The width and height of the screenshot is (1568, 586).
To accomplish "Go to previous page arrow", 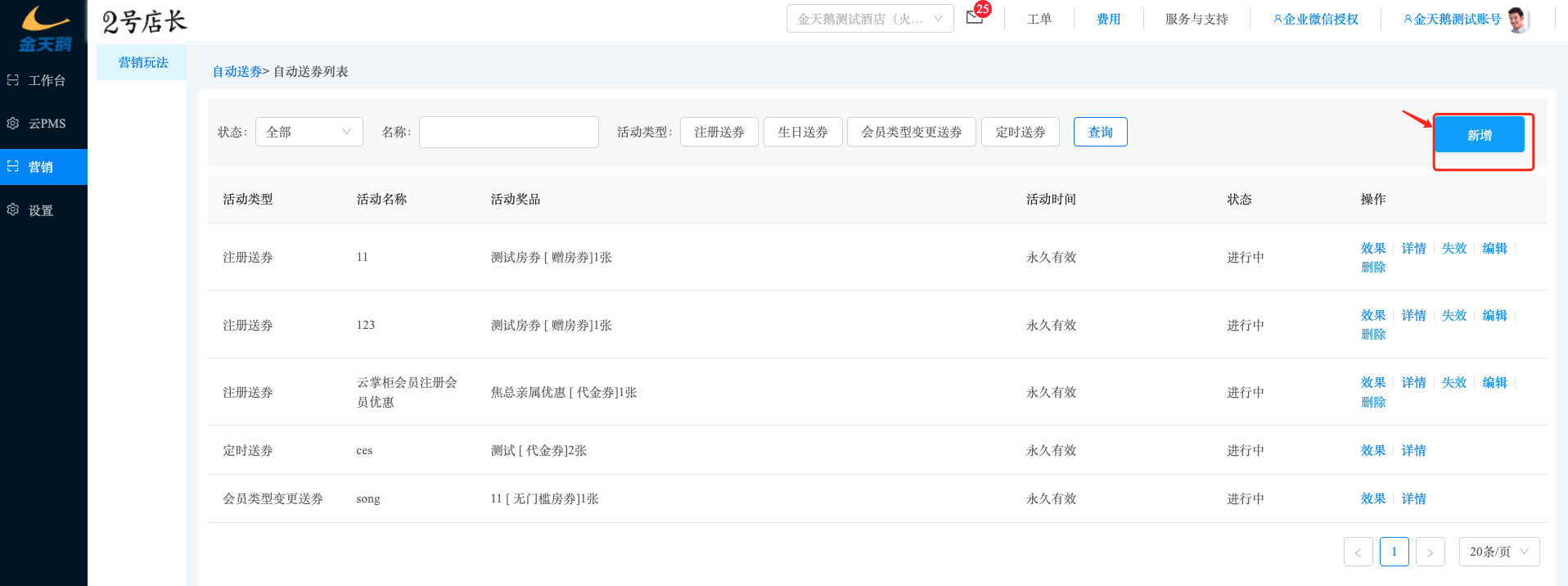I will (x=1358, y=552).
